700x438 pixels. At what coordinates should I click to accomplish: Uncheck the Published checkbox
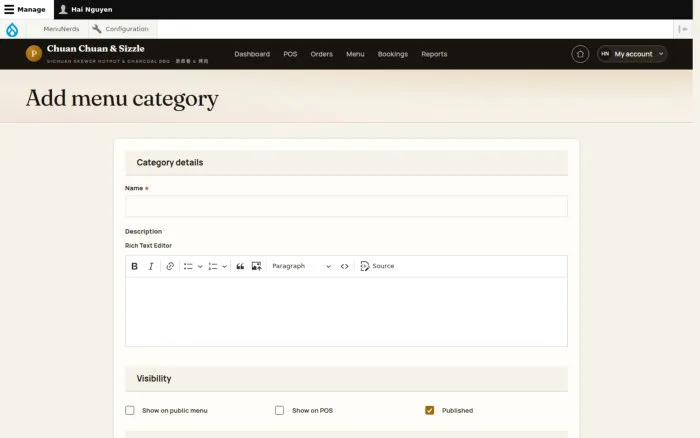click(x=429, y=410)
